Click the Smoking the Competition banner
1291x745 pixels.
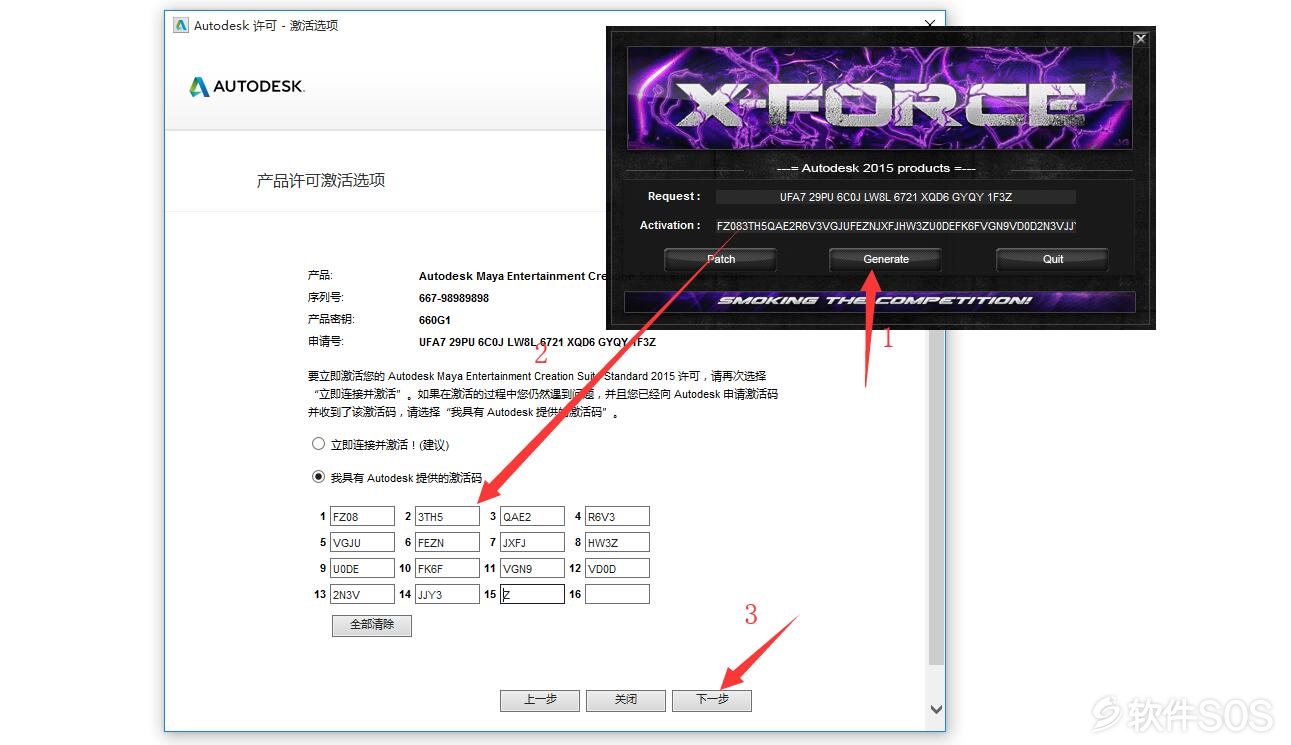tap(879, 301)
